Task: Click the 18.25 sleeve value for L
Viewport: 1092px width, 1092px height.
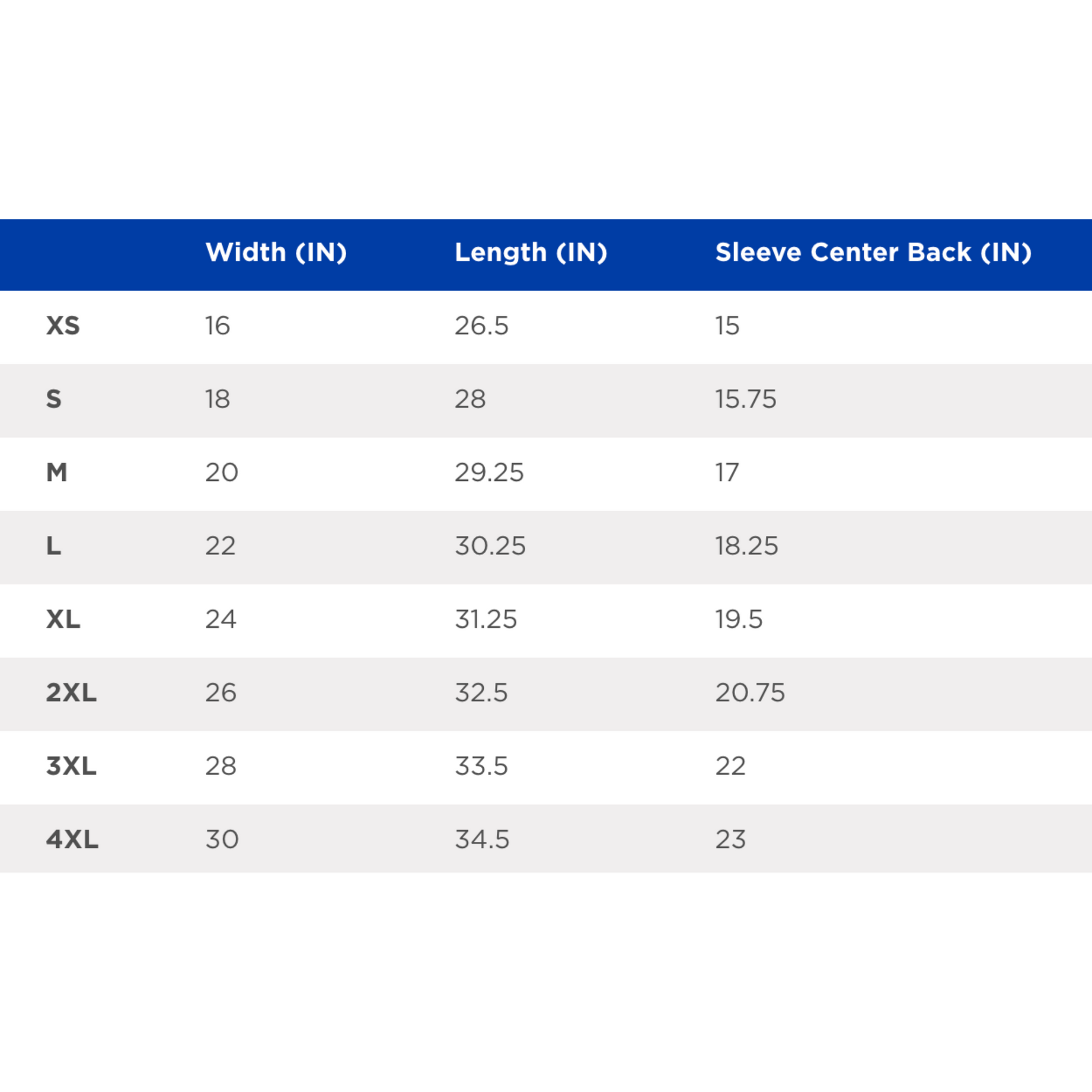Action: [746, 546]
